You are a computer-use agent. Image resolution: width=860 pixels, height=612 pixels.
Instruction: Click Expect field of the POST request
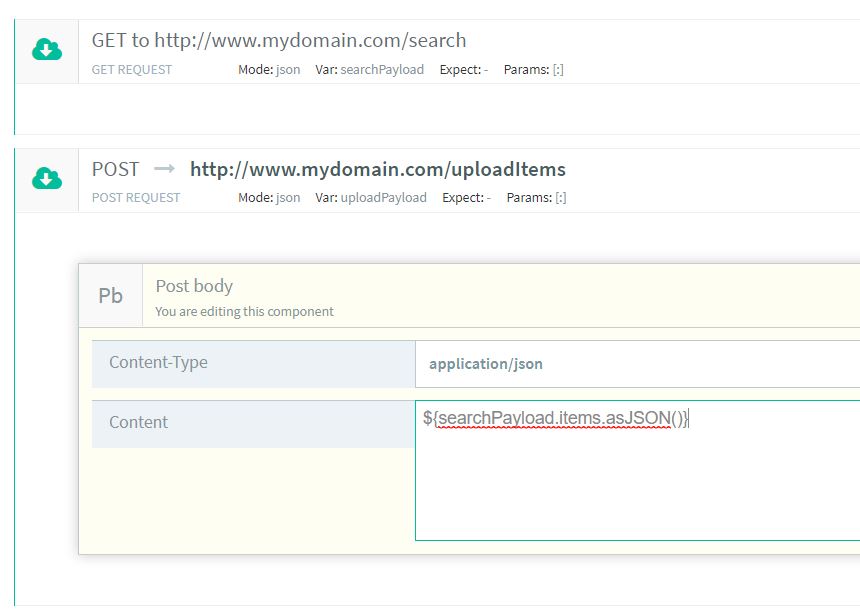tap(466, 198)
